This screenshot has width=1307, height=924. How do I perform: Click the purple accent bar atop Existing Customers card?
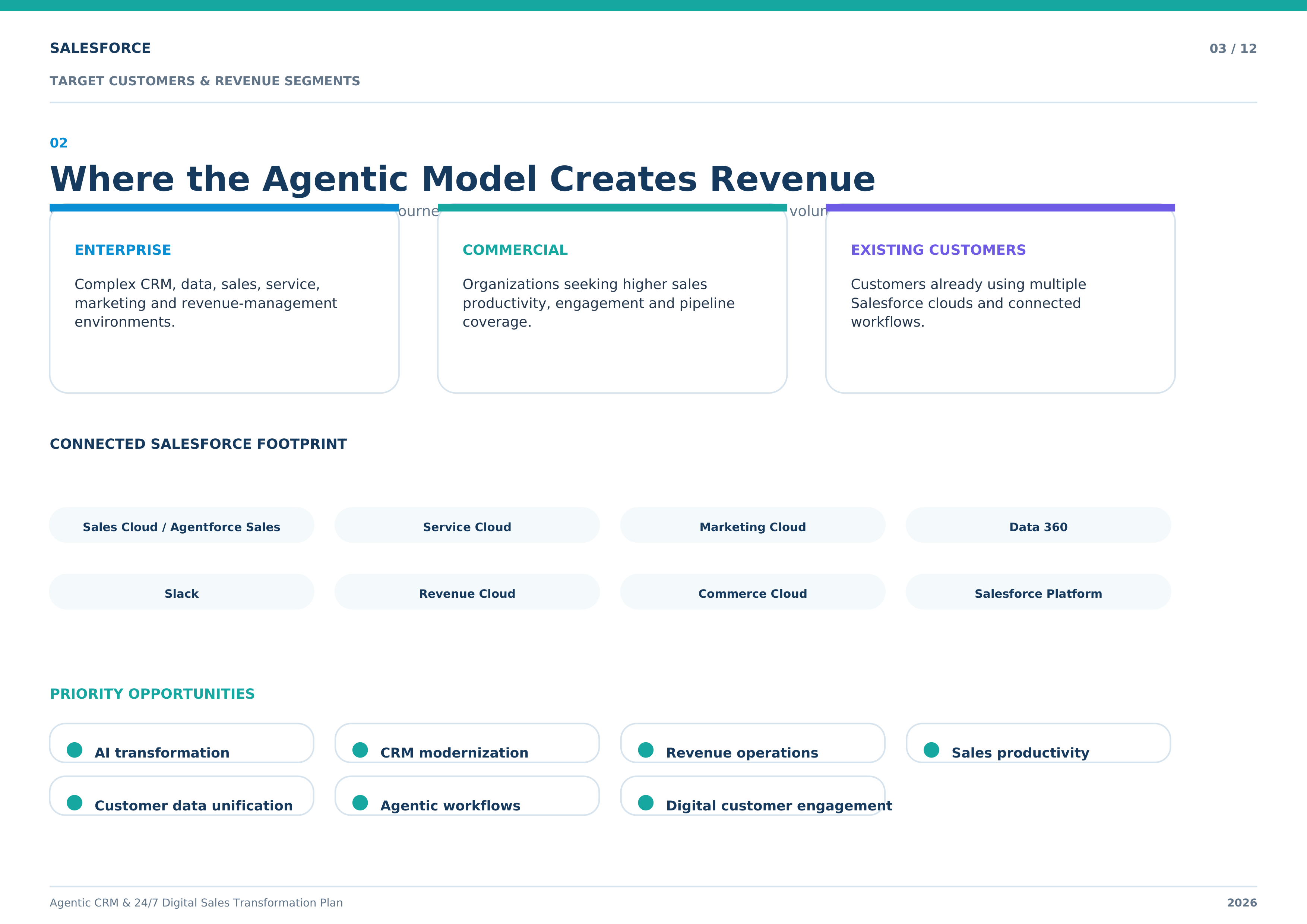[x=1000, y=208]
